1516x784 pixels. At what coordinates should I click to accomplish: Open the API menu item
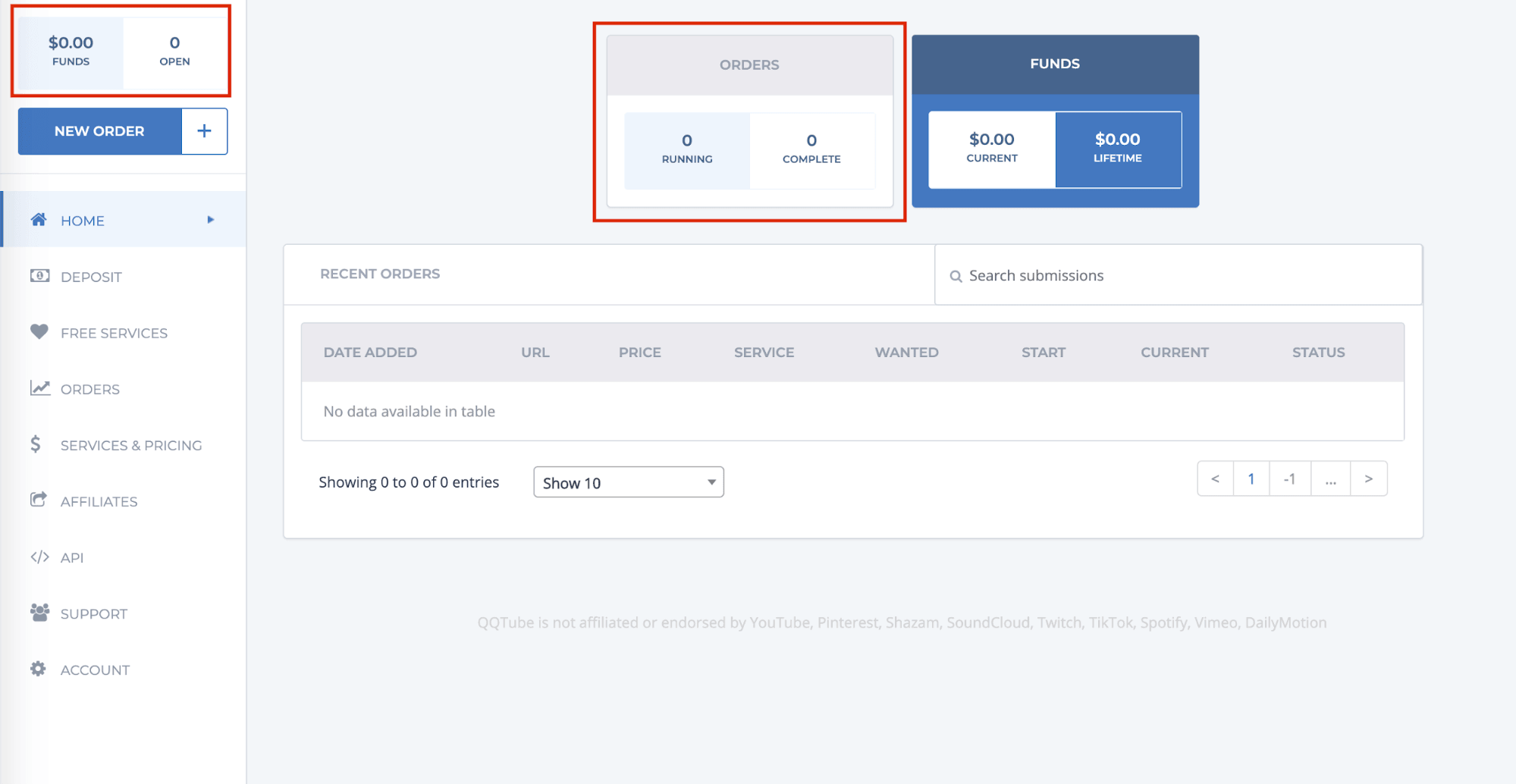click(x=124, y=557)
